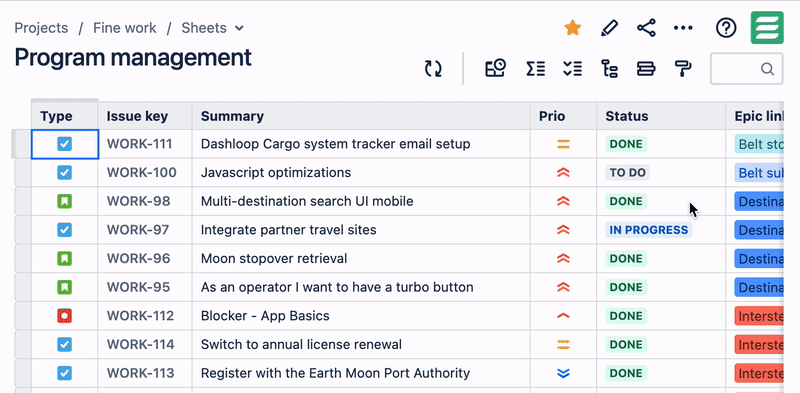Open the share icon
The image size is (800, 393).
pyautogui.click(x=646, y=28)
